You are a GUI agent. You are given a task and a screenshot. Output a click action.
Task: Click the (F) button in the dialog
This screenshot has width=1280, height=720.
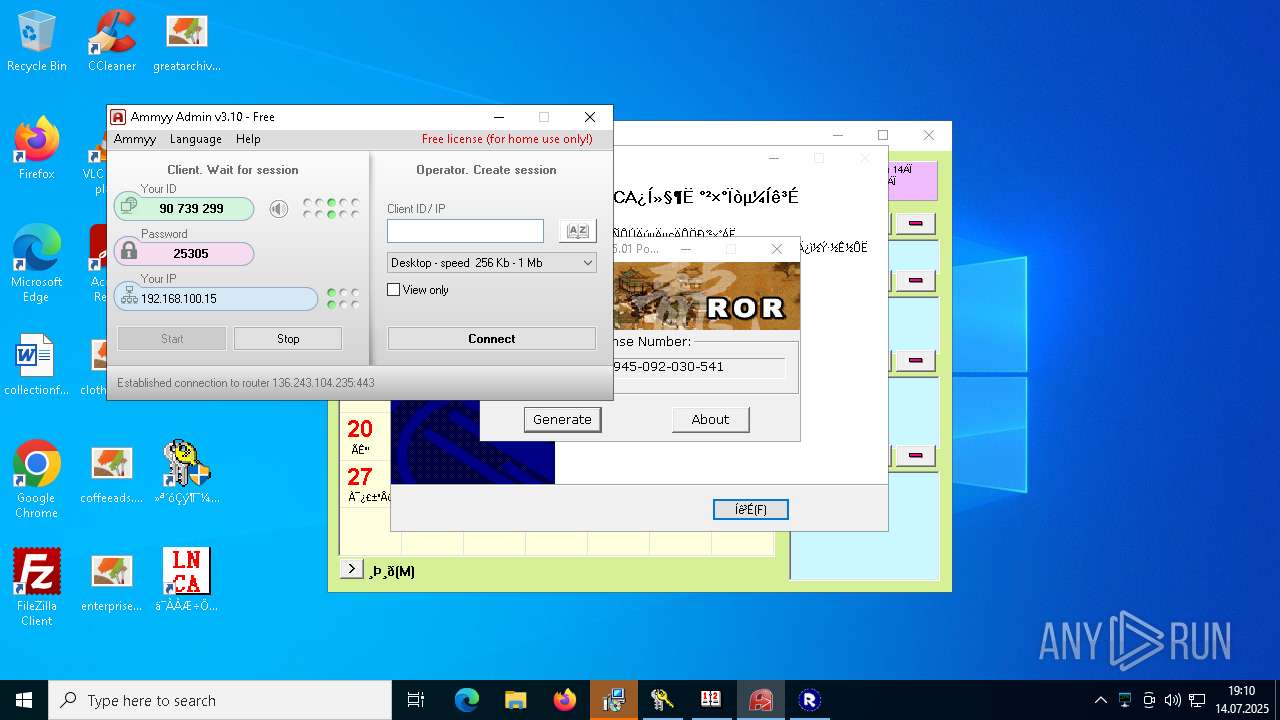click(751, 510)
